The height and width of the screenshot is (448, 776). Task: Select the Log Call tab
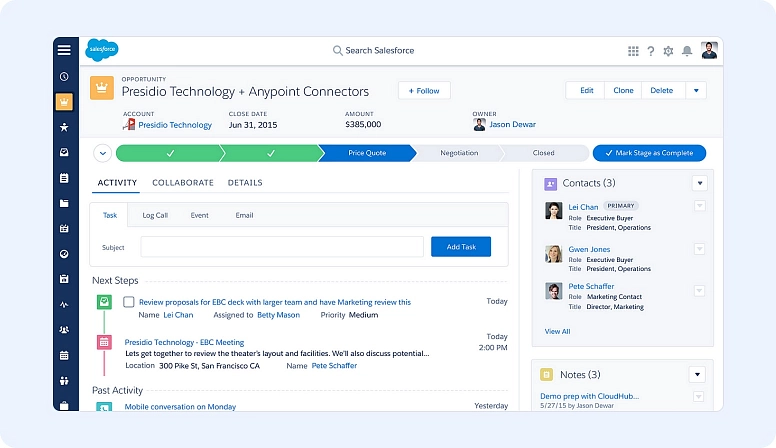(155, 215)
